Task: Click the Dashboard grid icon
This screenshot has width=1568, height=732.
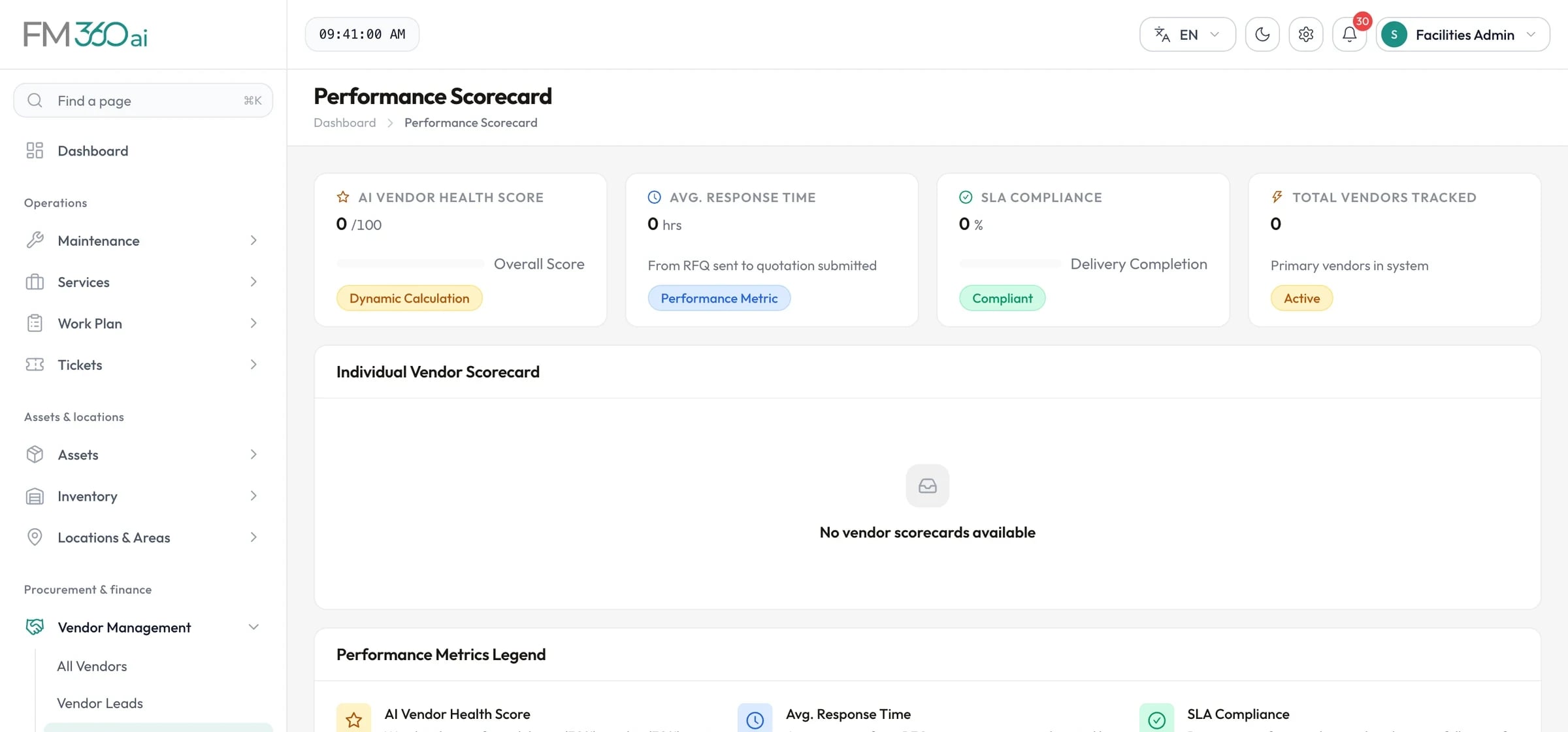Action: pos(35,150)
